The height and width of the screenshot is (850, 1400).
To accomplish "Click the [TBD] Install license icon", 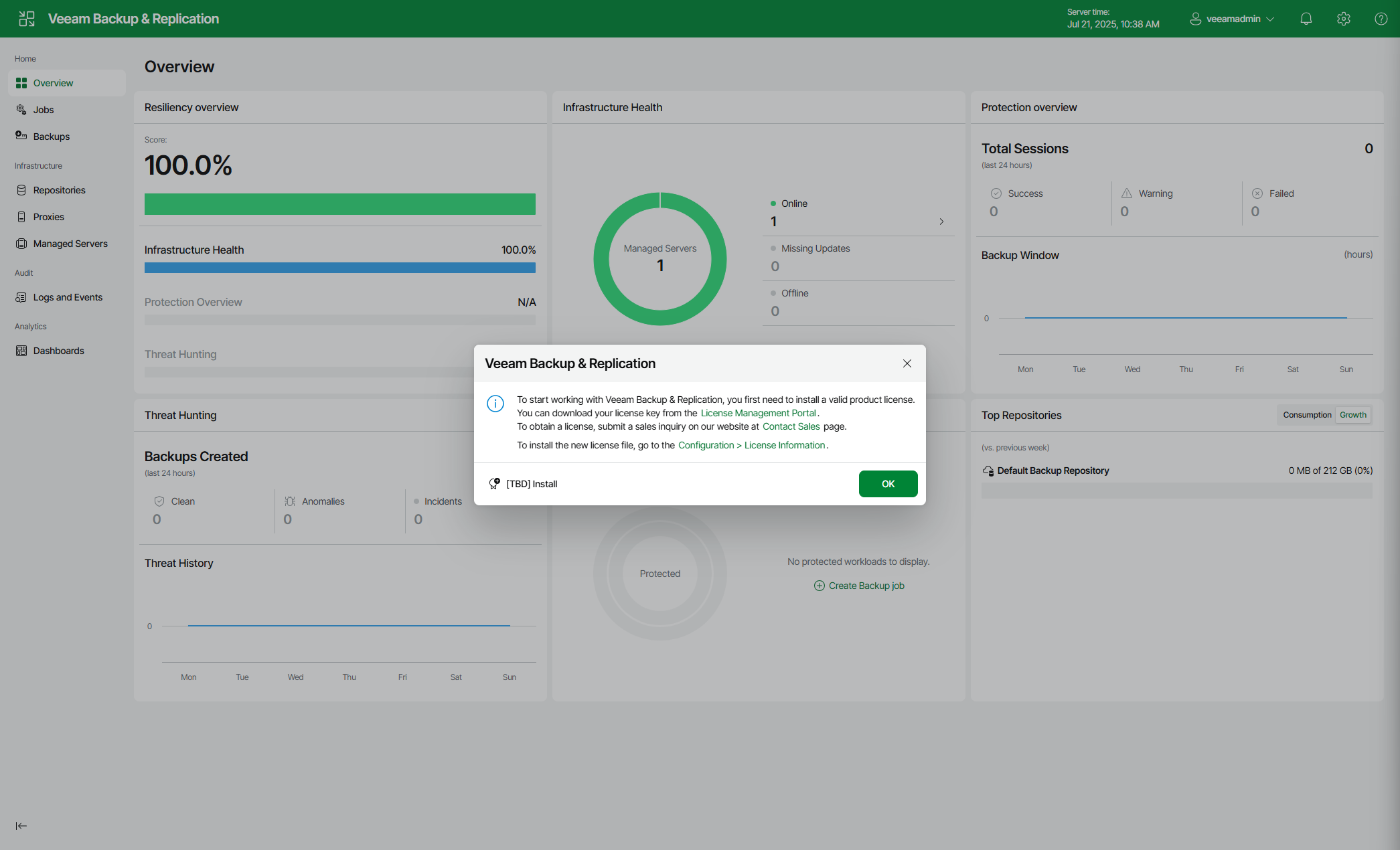I will (x=495, y=484).
